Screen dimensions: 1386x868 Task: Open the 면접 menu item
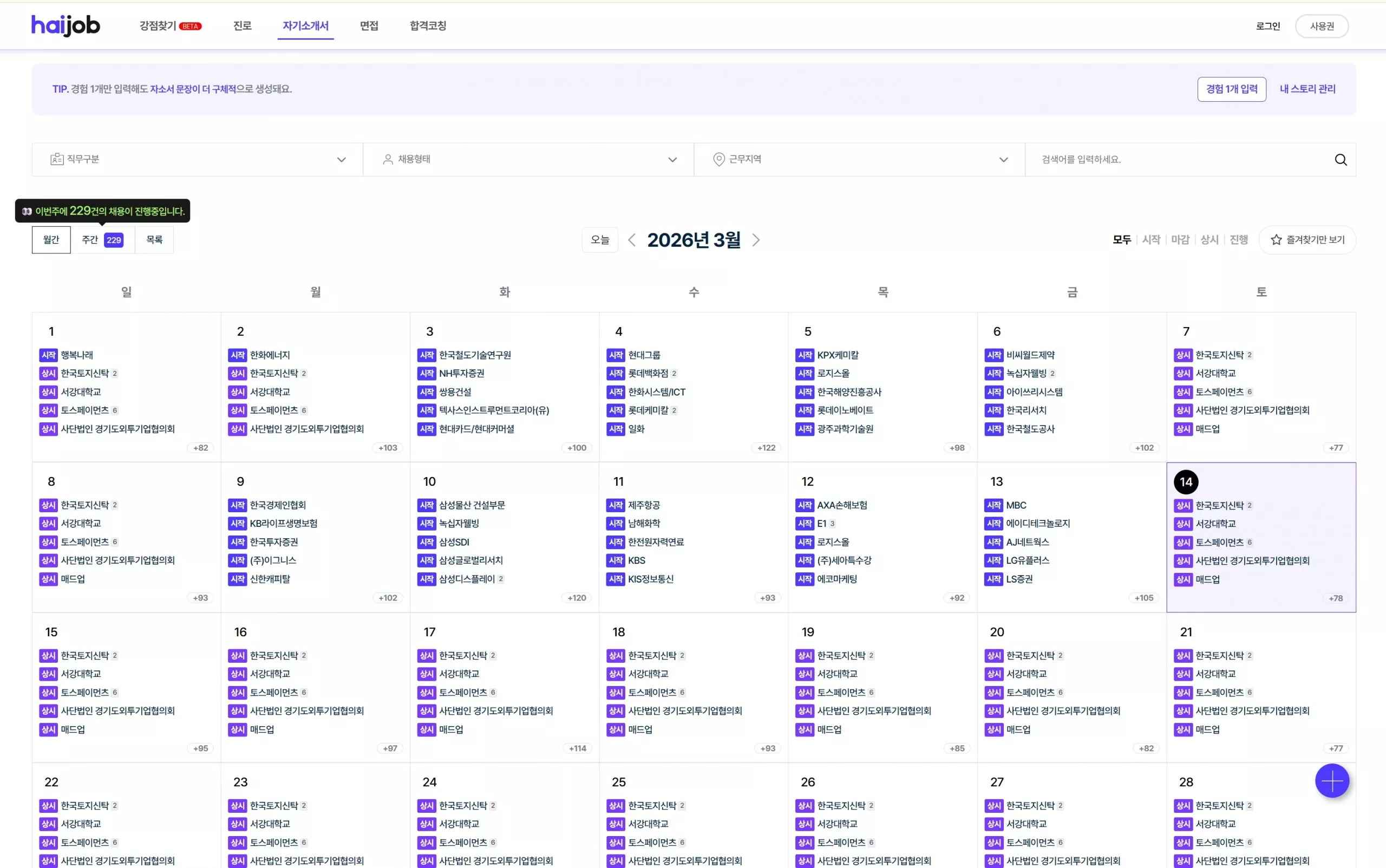pos(369,26)
